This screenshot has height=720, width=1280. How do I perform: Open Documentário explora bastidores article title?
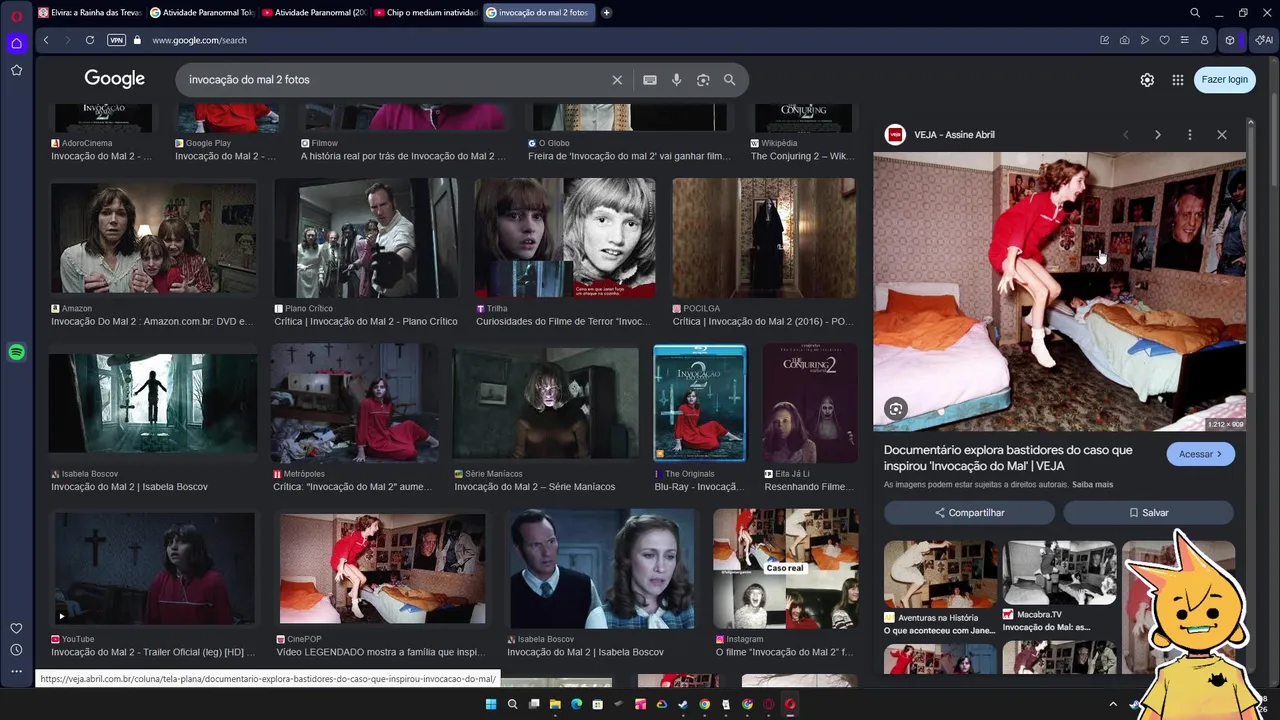coord(1008,458)
